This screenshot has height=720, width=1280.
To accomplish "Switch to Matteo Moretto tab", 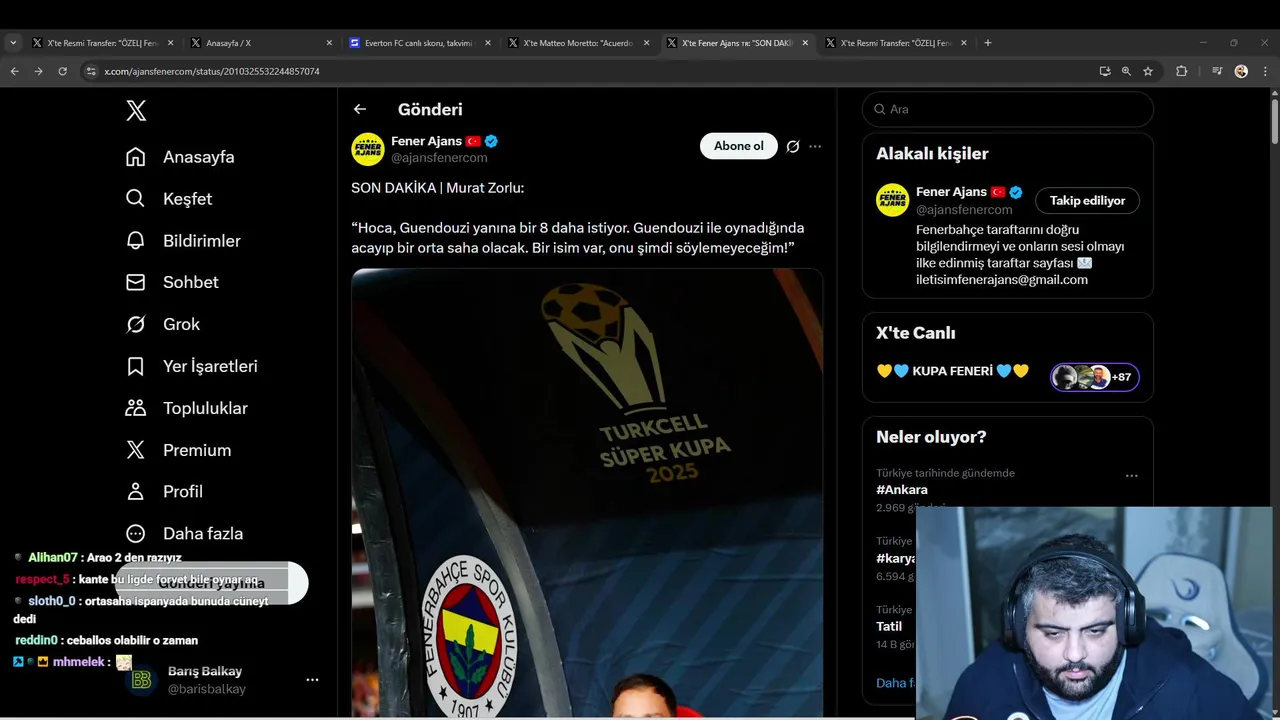I will tap(580, 43).
